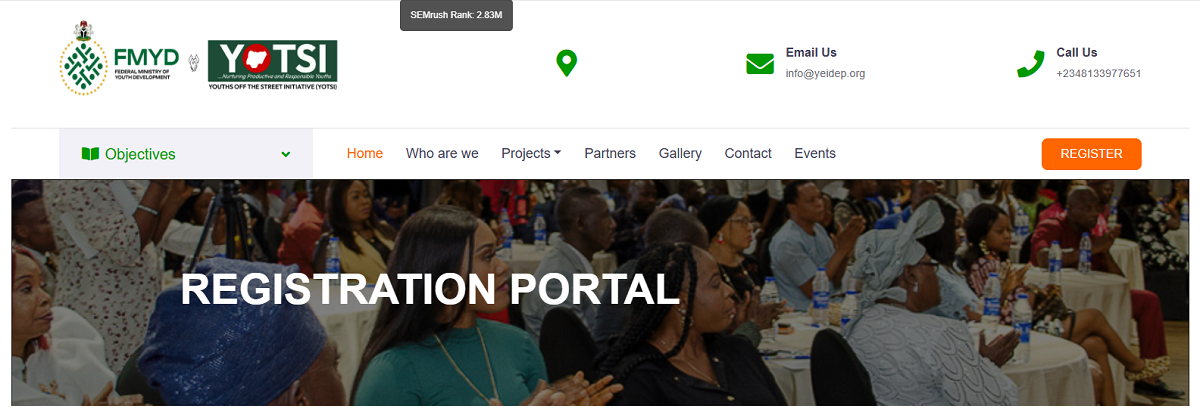Open the Events menu item
Image resolution: width=1200 pixels, height=418 pixels.
coord(815,153)
